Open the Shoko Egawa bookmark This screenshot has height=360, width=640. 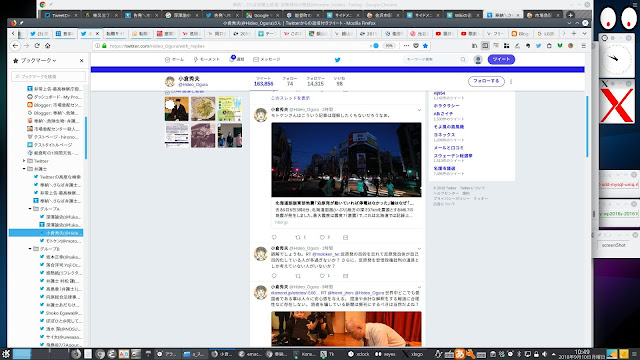point(60,313)
